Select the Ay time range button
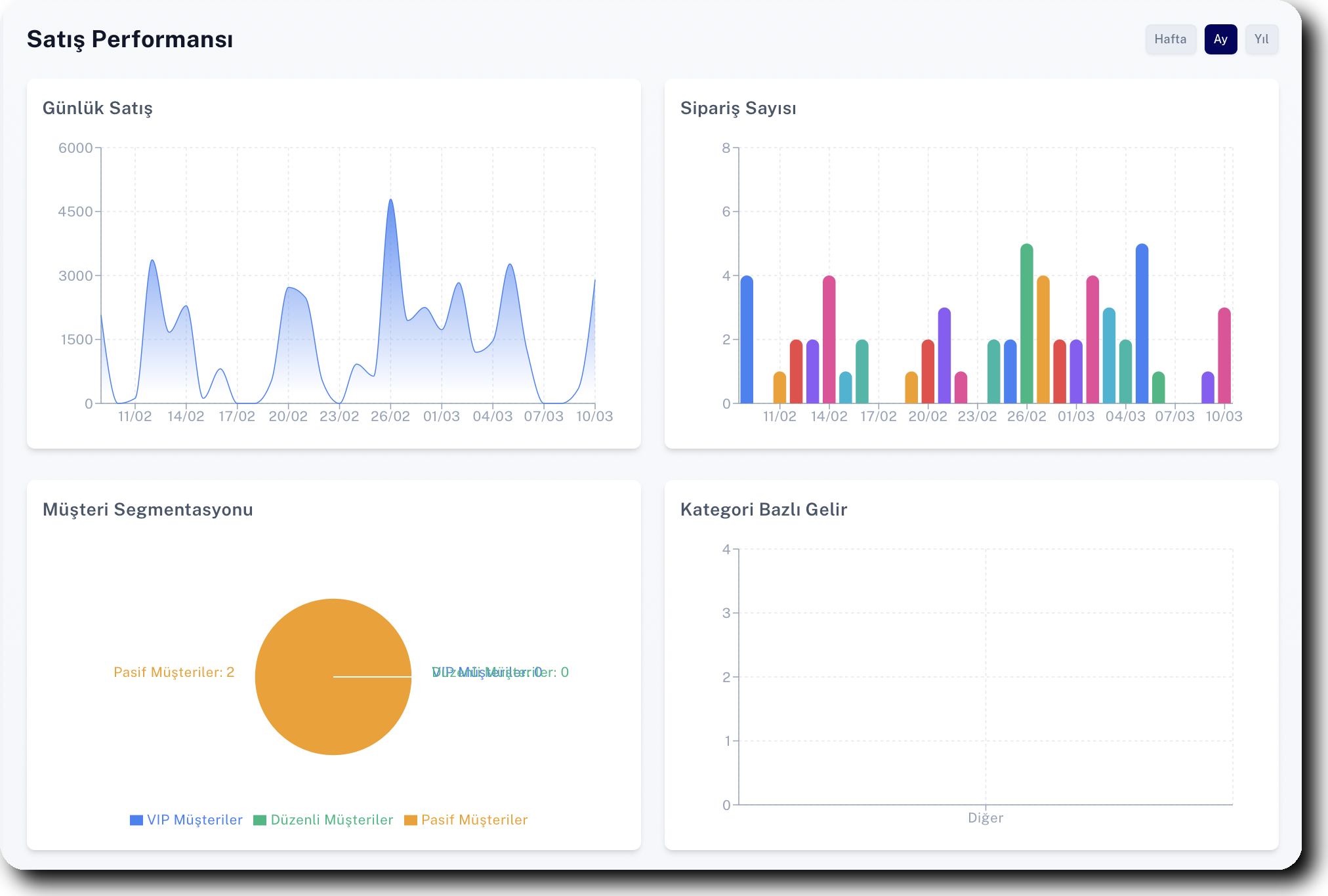Viewport: 1328px width, 896px height. (x=1220, y=39)
